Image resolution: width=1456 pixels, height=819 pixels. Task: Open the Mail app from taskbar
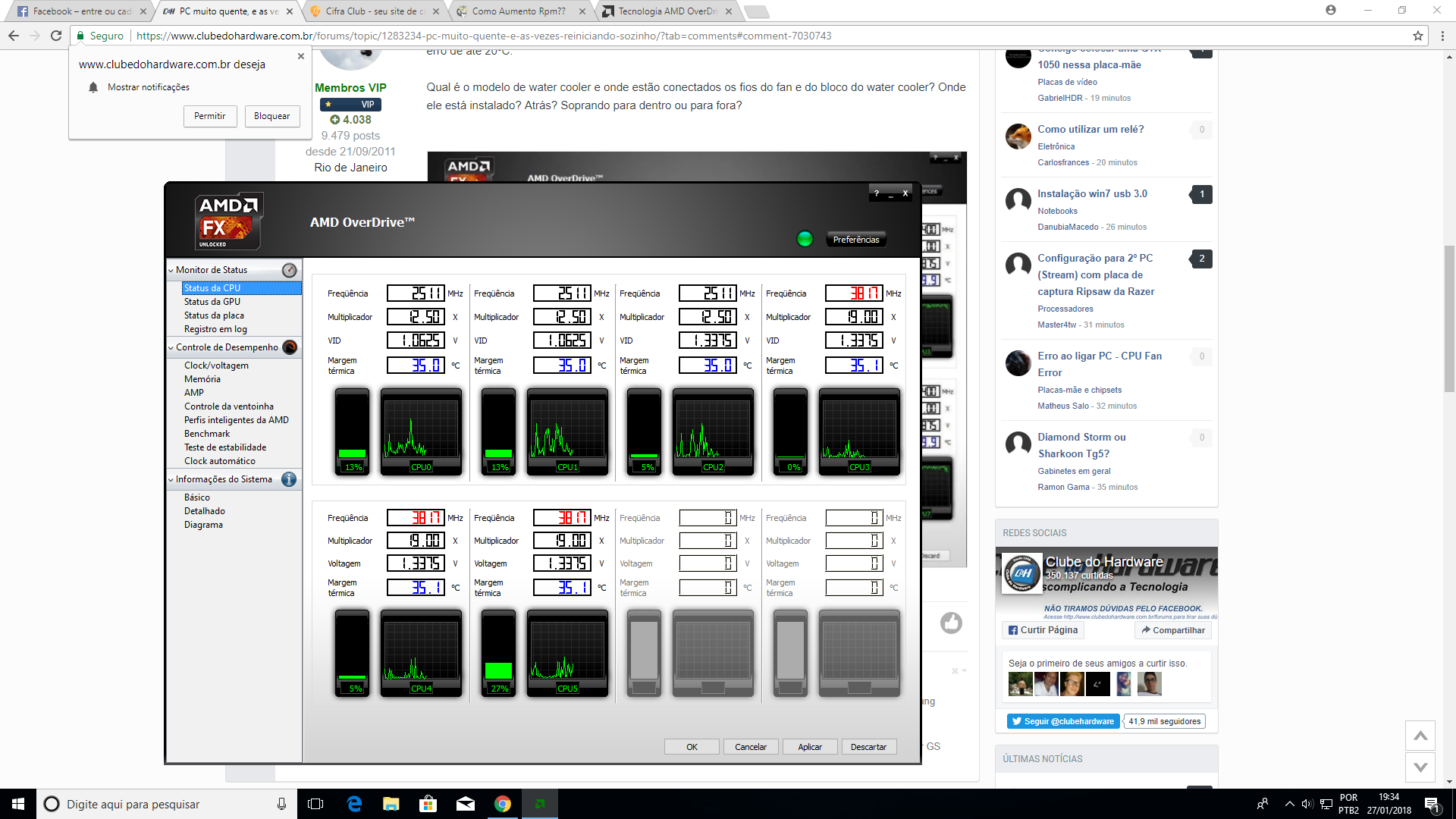[x=466, y=804]
